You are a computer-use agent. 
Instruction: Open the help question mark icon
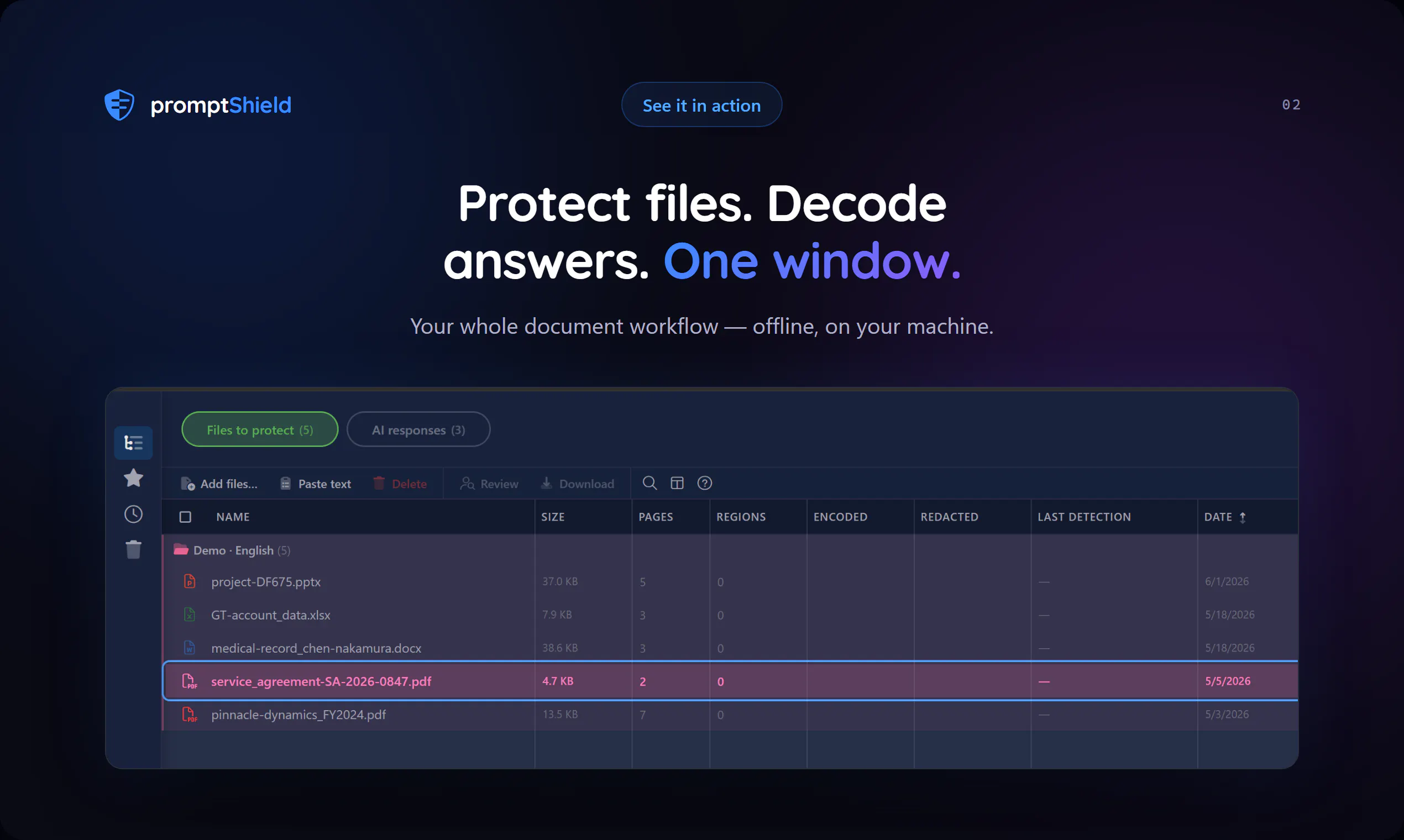[705, 483]
